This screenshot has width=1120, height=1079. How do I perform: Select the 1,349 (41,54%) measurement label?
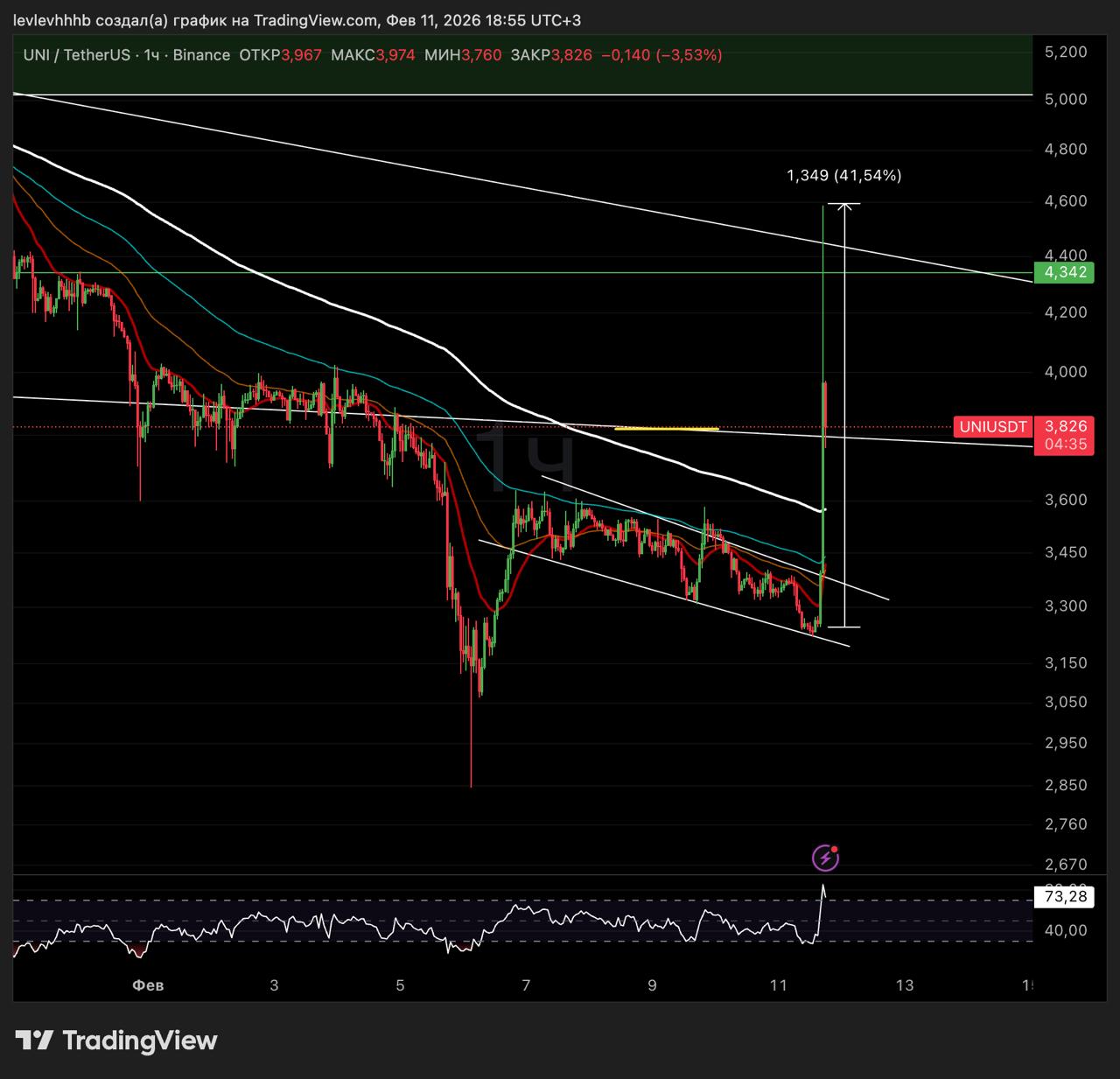(x=843, y=176)
